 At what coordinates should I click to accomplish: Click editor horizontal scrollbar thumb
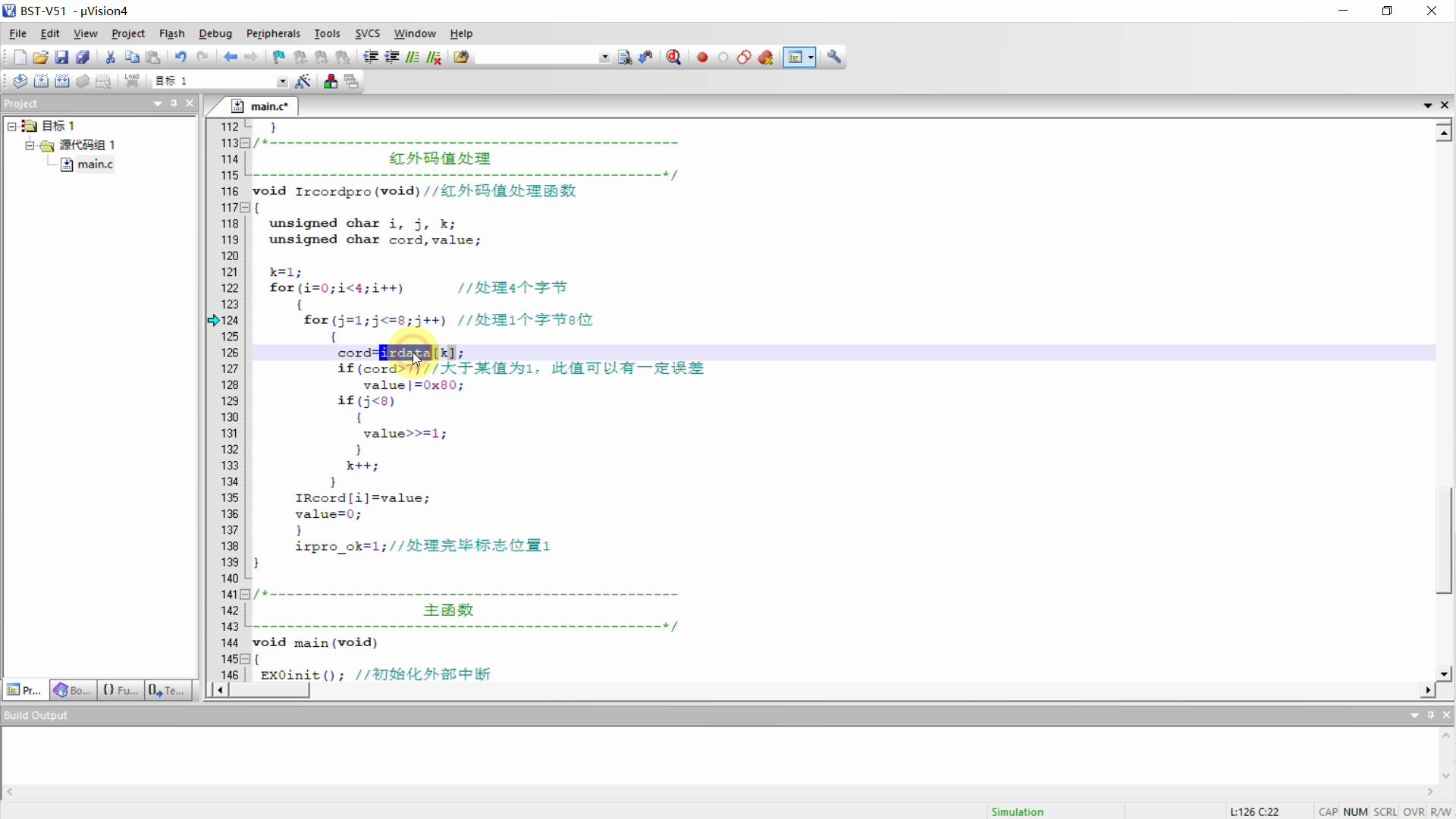pos(270,690)
